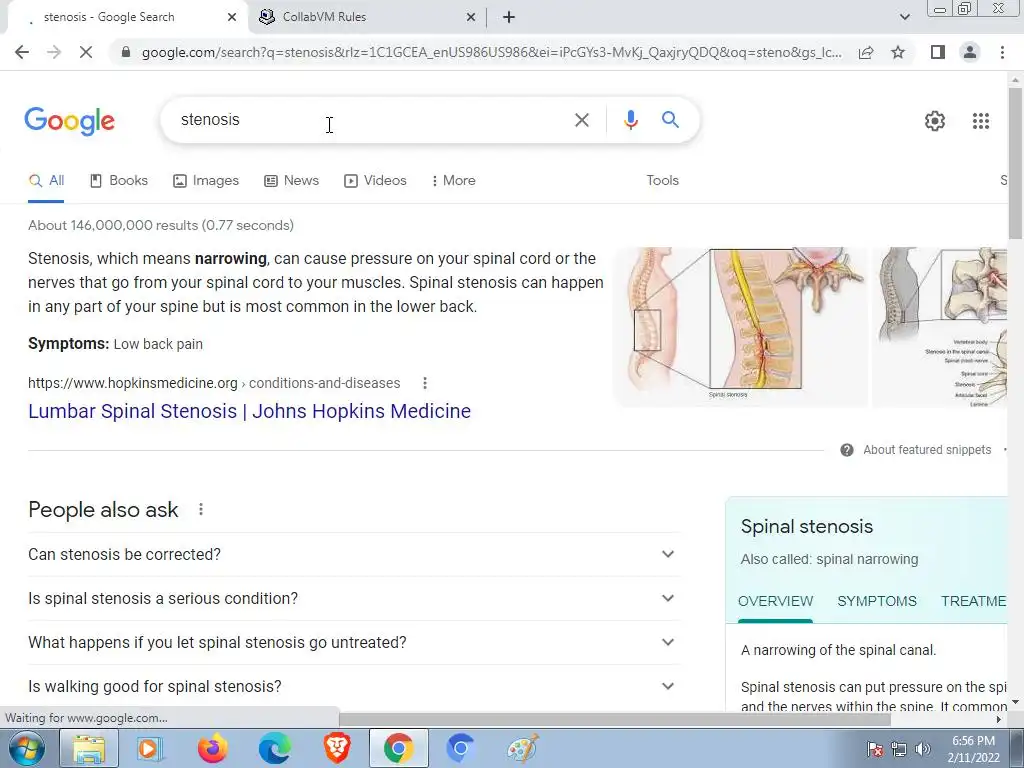
Task: Select OVERVIEW tab in Spinal stenosis panel
Action: (x=775, y=601)
